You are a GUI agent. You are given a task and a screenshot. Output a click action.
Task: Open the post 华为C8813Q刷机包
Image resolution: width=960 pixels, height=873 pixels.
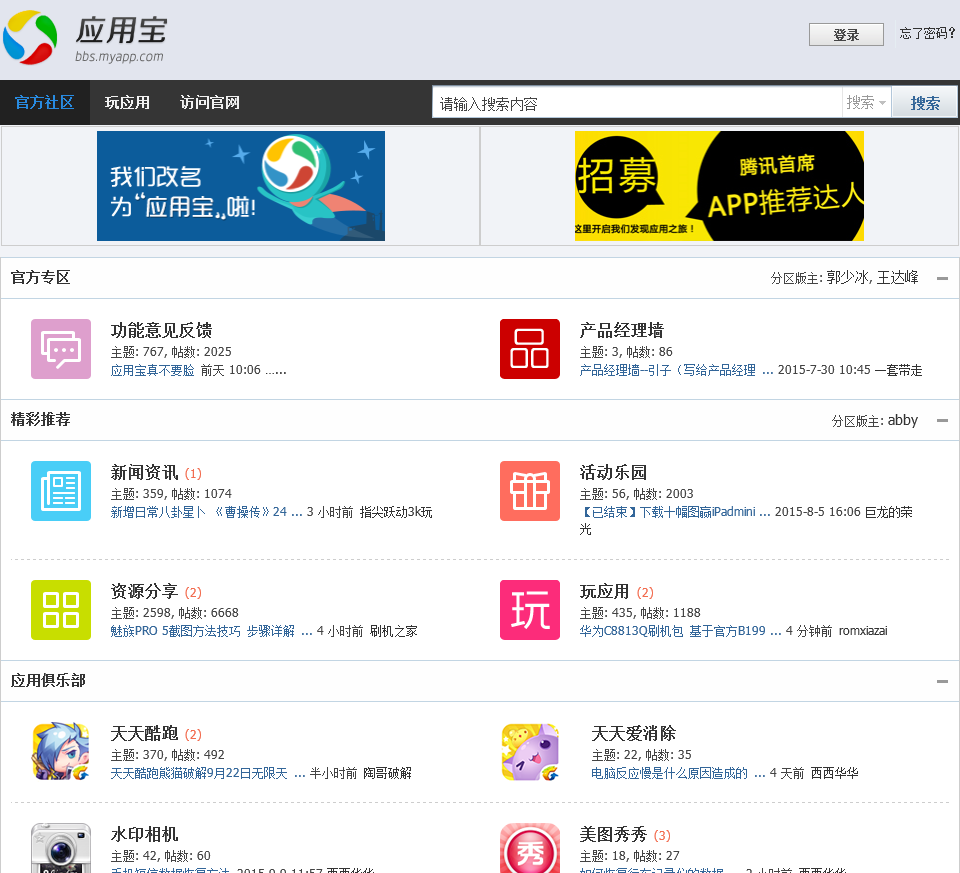point(680,631)
